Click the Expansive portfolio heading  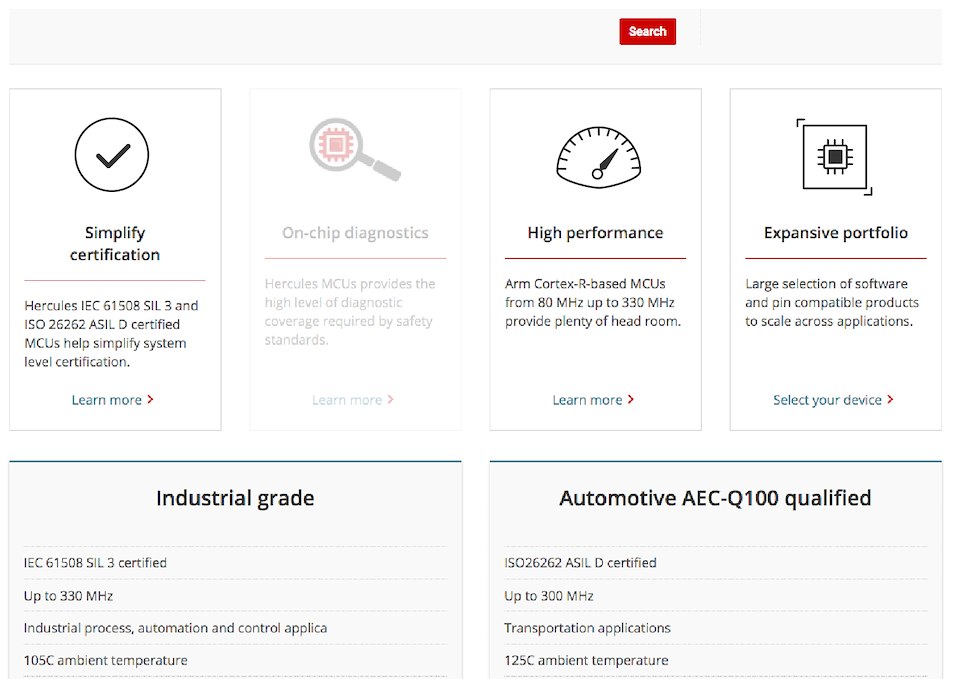coord(835,233)
